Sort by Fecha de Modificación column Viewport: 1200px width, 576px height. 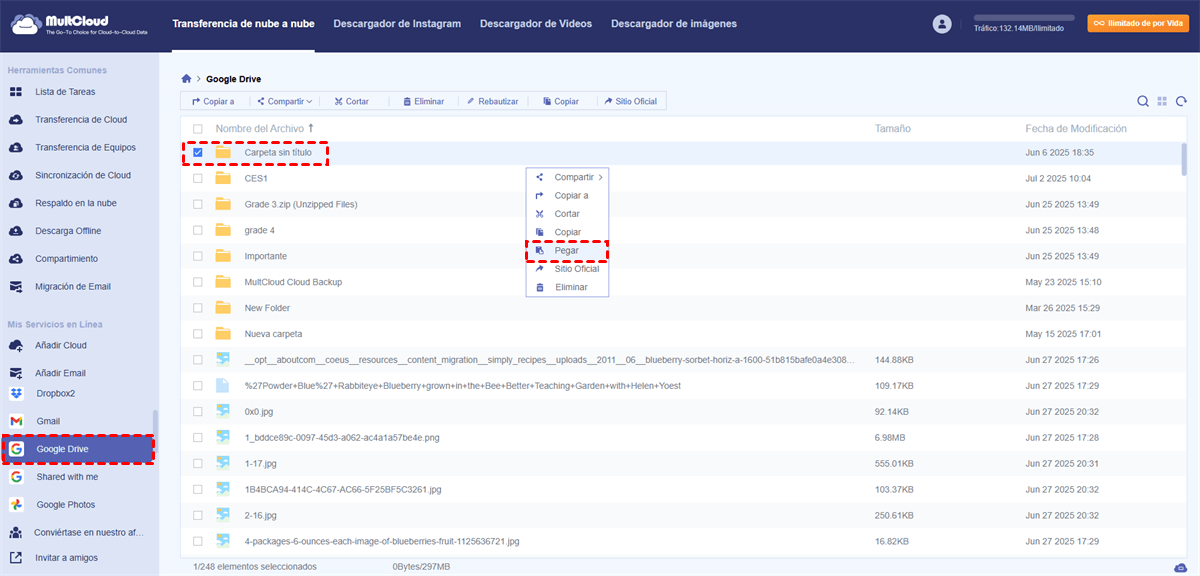click(1076, 129)
